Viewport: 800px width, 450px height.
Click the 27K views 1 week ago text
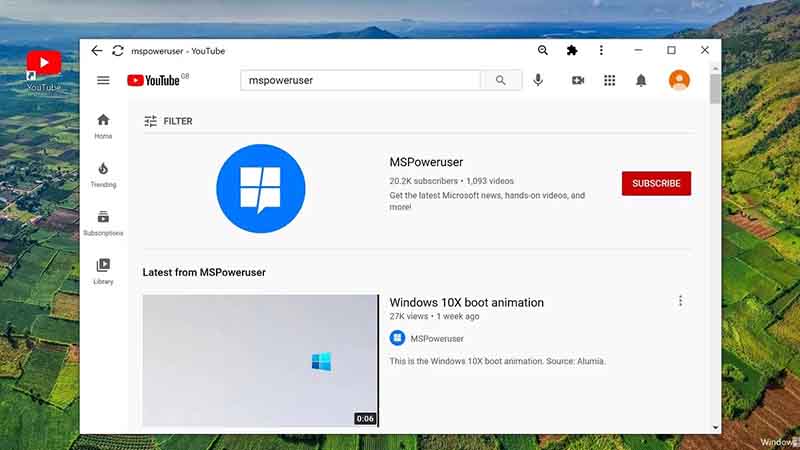tap(434, 316)
